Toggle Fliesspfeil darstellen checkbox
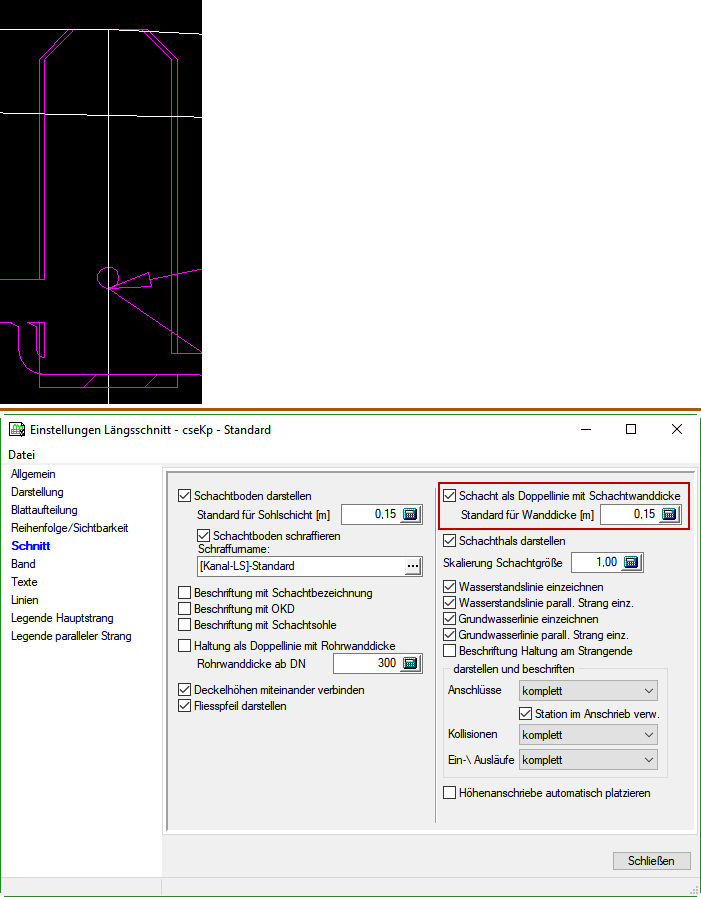This screenshot has height=897, width=701. 184,706
